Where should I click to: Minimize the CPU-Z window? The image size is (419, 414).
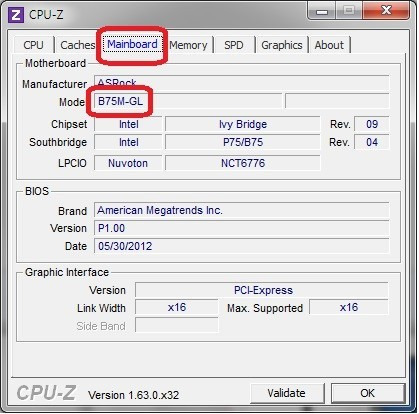[321, 11]
